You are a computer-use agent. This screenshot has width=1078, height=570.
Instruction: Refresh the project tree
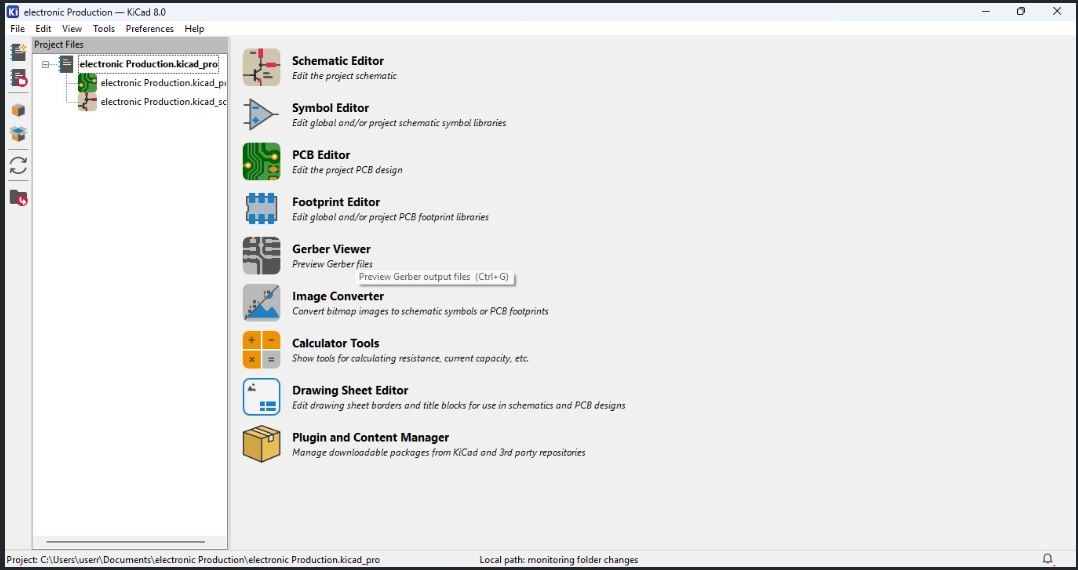19,166
